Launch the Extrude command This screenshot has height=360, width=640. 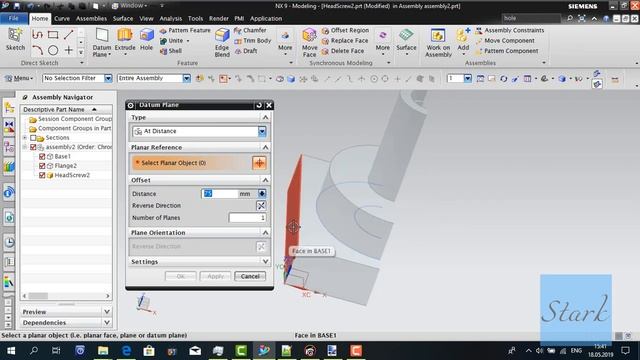click(x=125, y=40)
